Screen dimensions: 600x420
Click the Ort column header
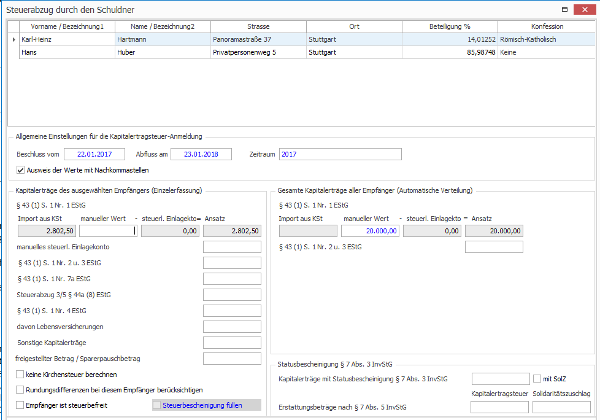pyautogui.click(x=354, y=26)
